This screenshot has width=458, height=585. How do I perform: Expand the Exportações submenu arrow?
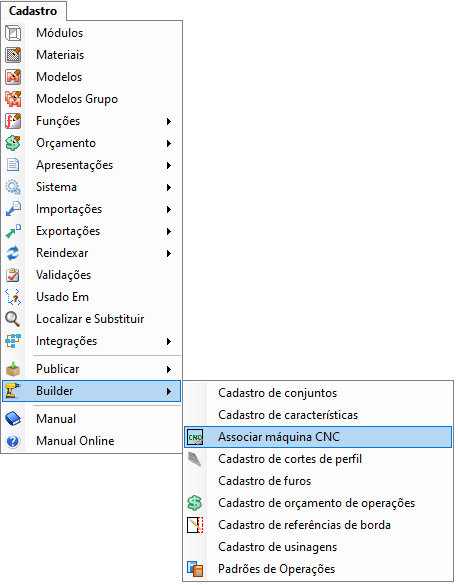point(169,231)
